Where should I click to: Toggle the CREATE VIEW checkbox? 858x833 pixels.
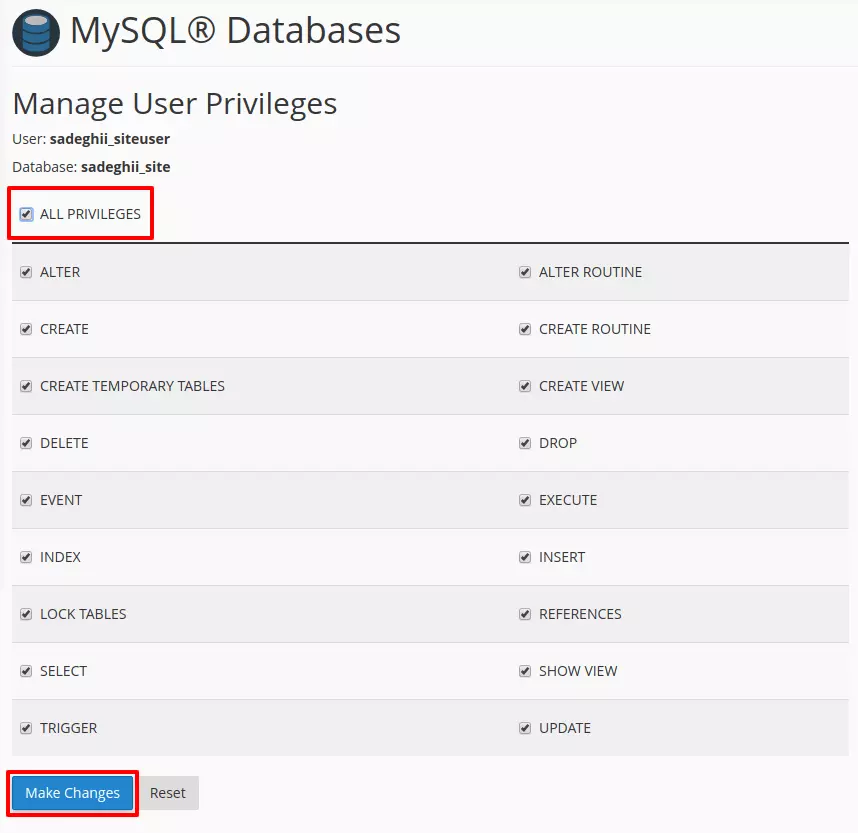tap(525, 386)
